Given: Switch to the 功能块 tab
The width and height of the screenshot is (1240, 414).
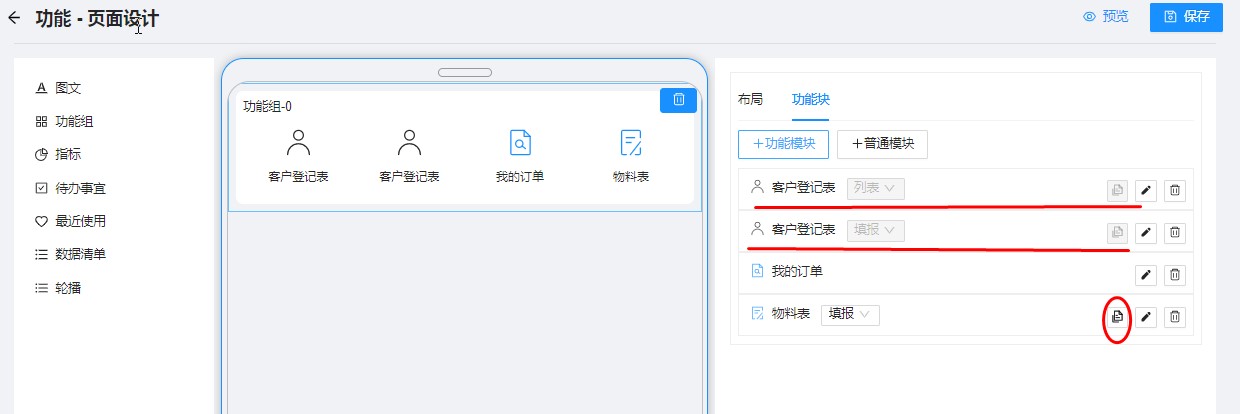Looking at the screenshot, I should pos(810,99).
